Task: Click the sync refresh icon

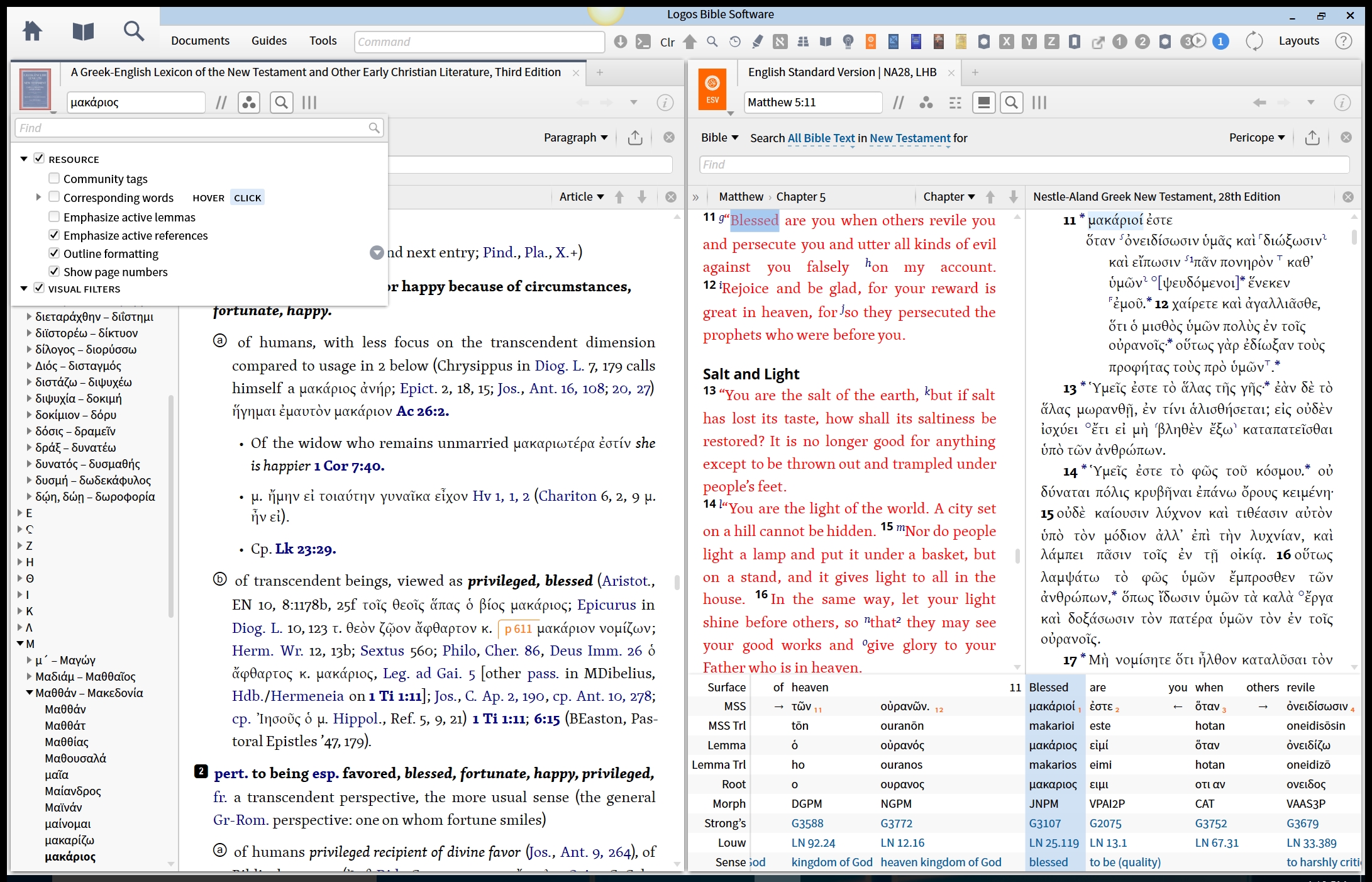Action: pos(1254,42)
